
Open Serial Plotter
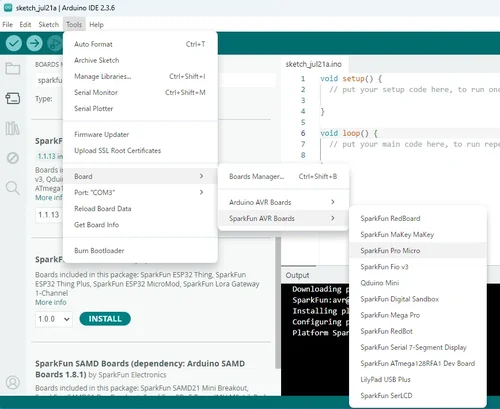point(140,109)
